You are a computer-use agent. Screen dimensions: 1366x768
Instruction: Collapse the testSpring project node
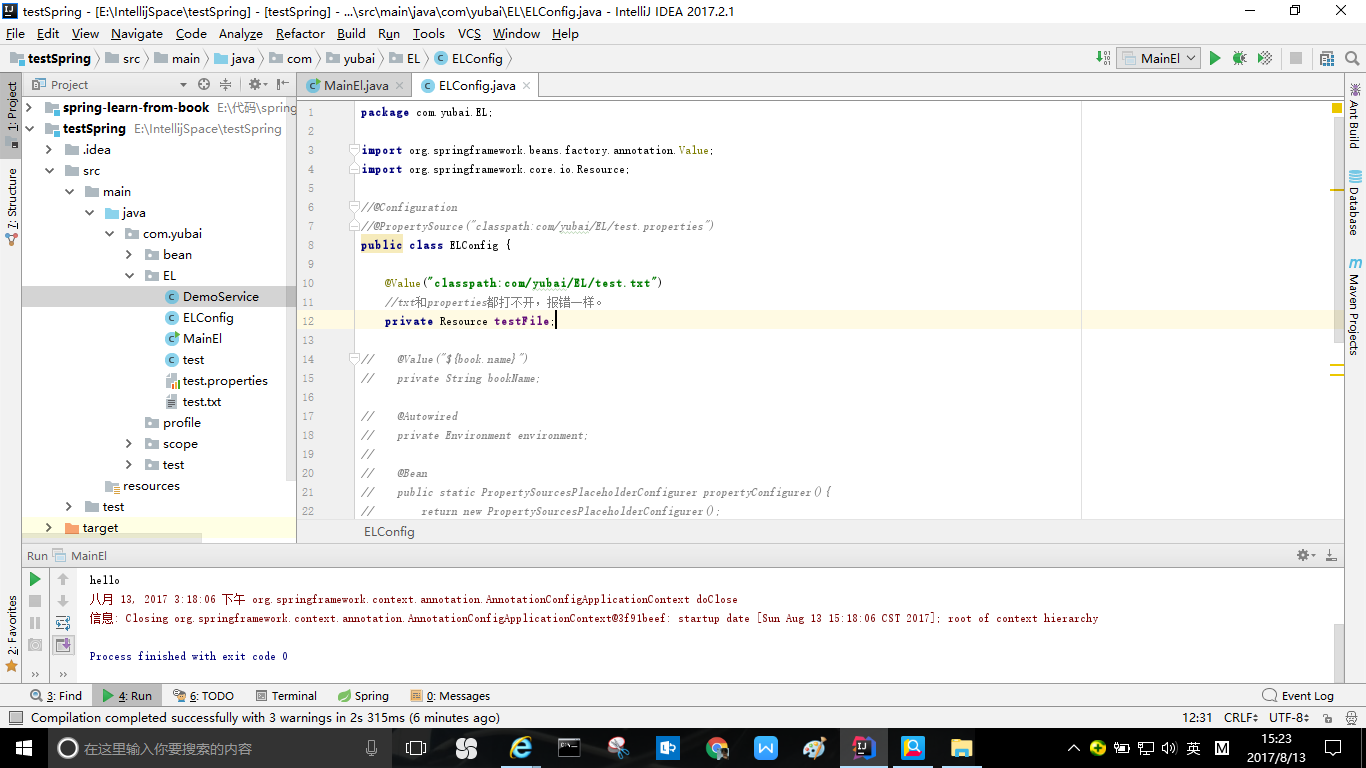(28, 129)
